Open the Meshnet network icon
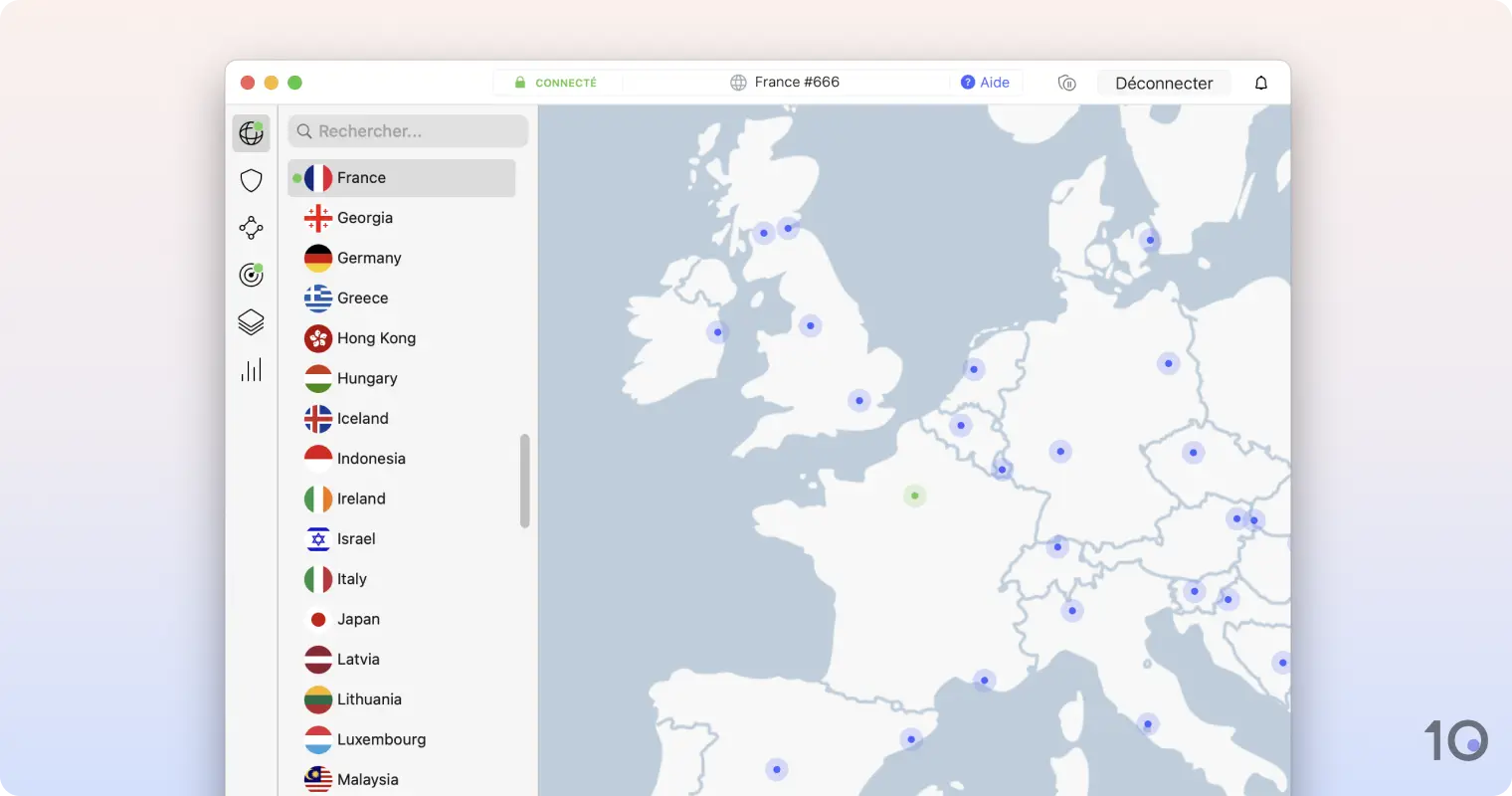 point(251,227)
